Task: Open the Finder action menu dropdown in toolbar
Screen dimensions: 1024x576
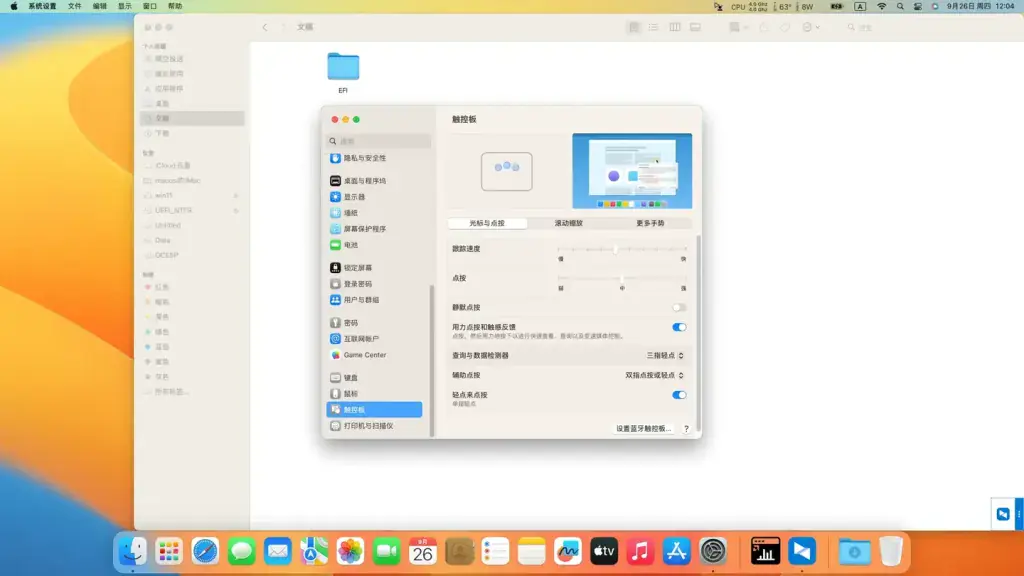Action: pyautogui.click(x=810, y=27)
